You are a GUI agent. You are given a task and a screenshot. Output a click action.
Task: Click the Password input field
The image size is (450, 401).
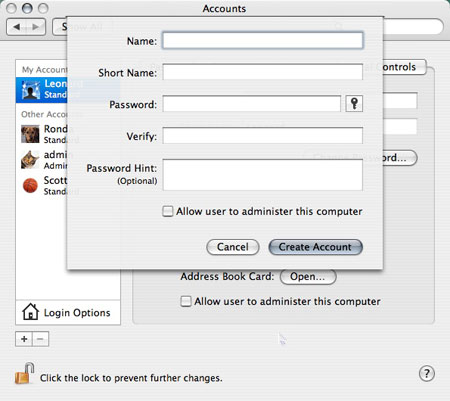pos(252,104)
